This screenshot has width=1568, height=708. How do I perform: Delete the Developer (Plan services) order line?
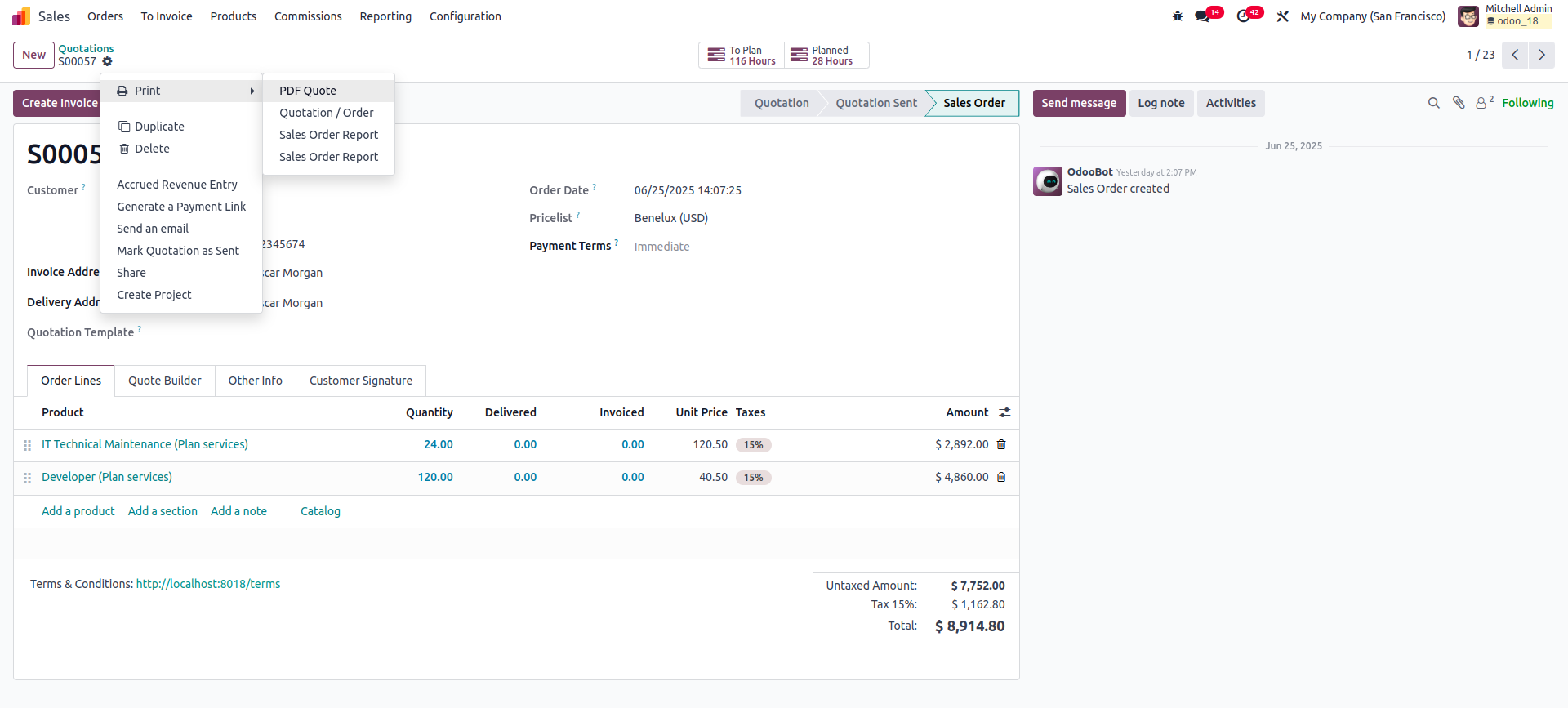point(1001,478)
